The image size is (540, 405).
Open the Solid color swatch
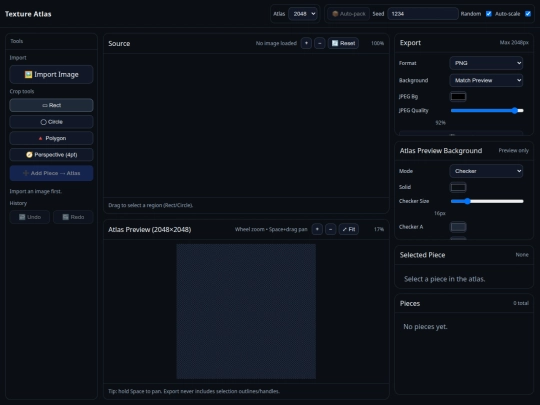458,187
